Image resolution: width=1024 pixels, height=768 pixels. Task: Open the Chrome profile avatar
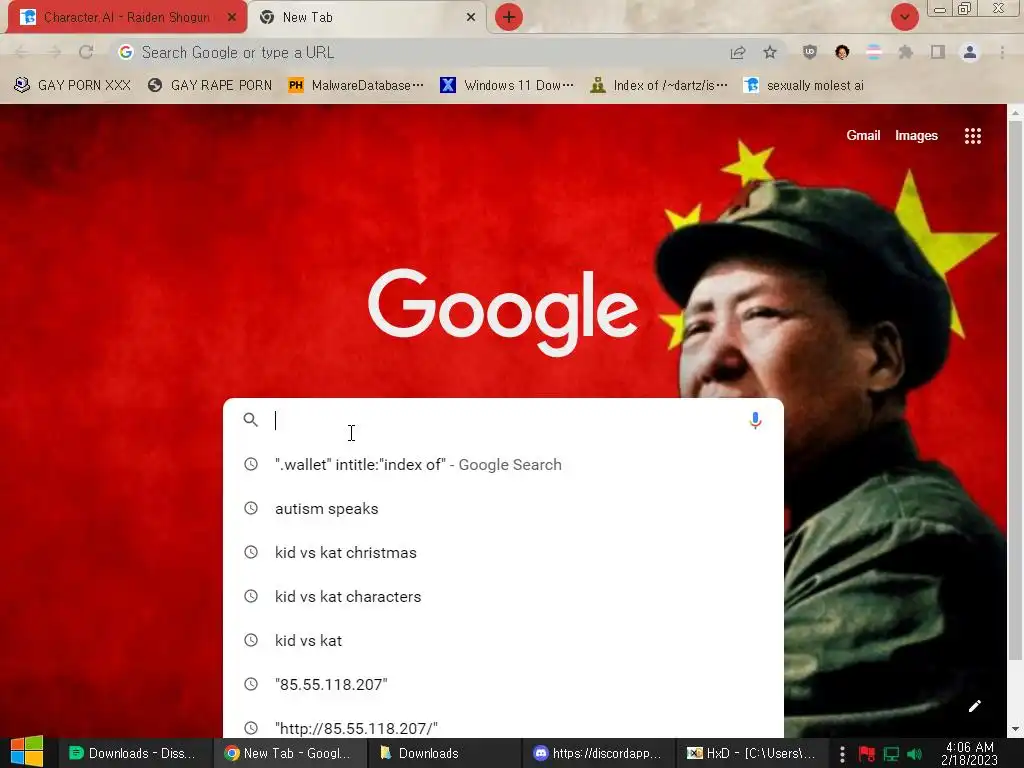(970, 52)
